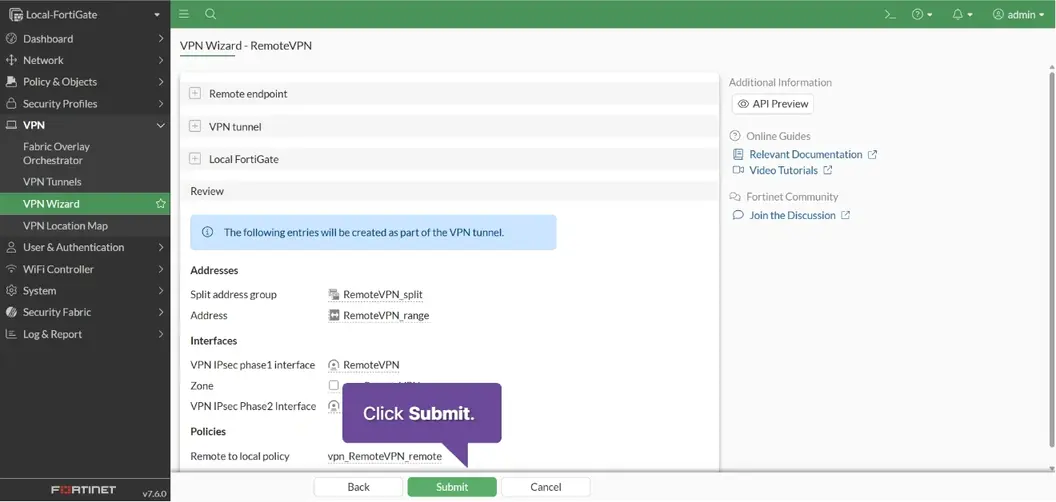Click the Log & Report chart icon

click(11, 334)
